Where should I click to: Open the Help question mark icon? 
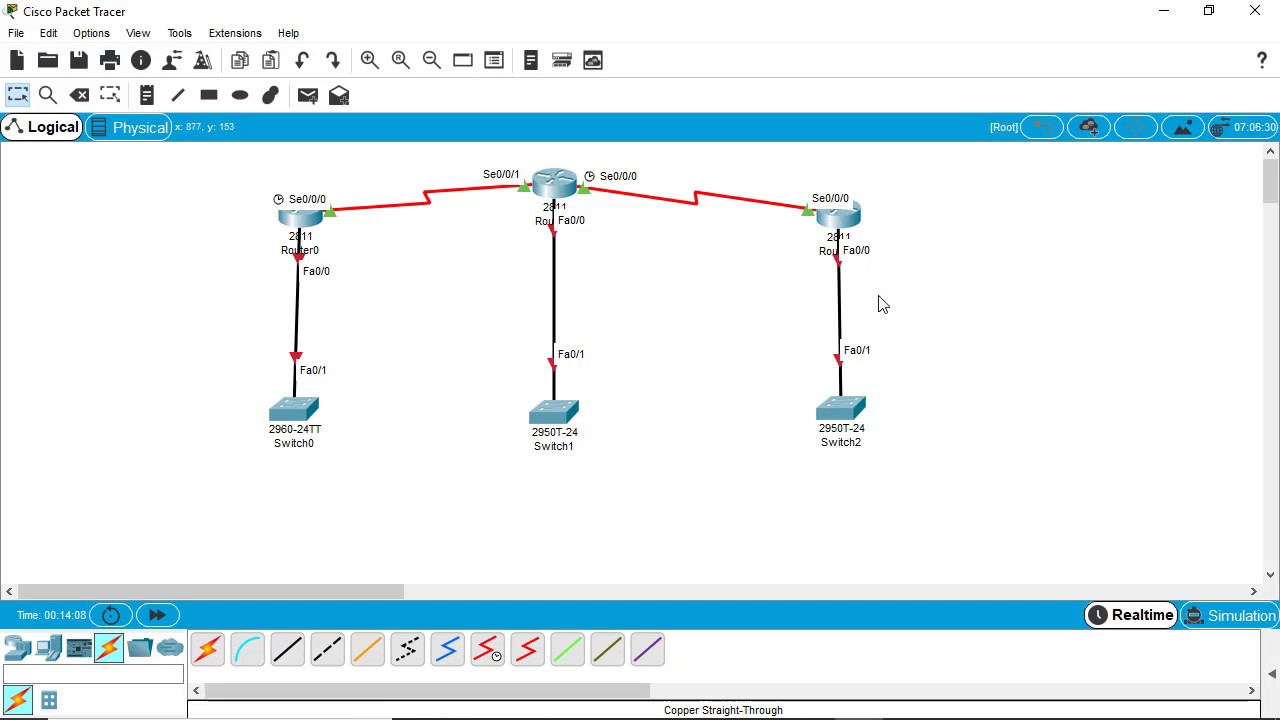1262,61
